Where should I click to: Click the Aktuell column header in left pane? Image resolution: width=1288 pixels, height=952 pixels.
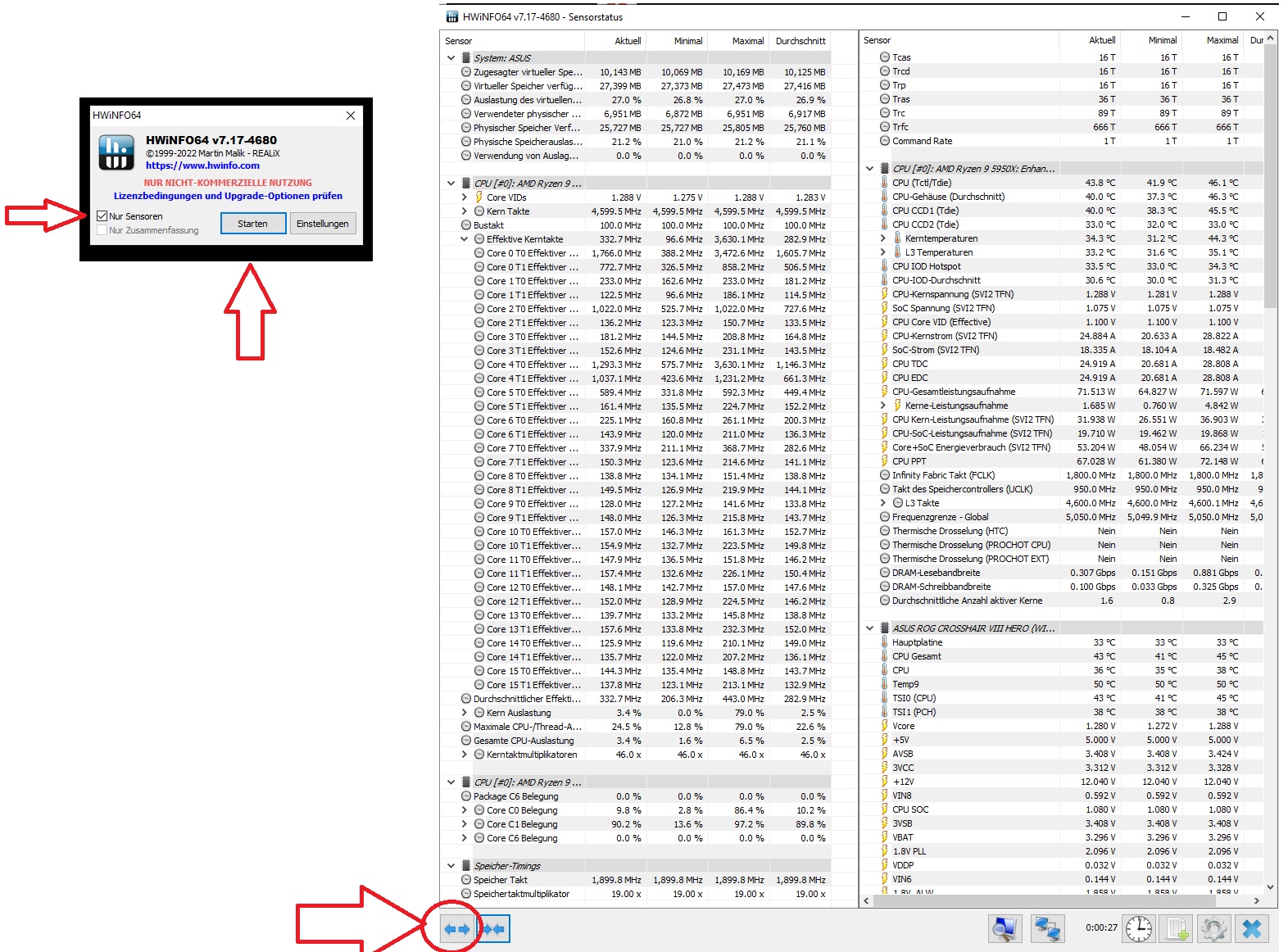[615, 41]
